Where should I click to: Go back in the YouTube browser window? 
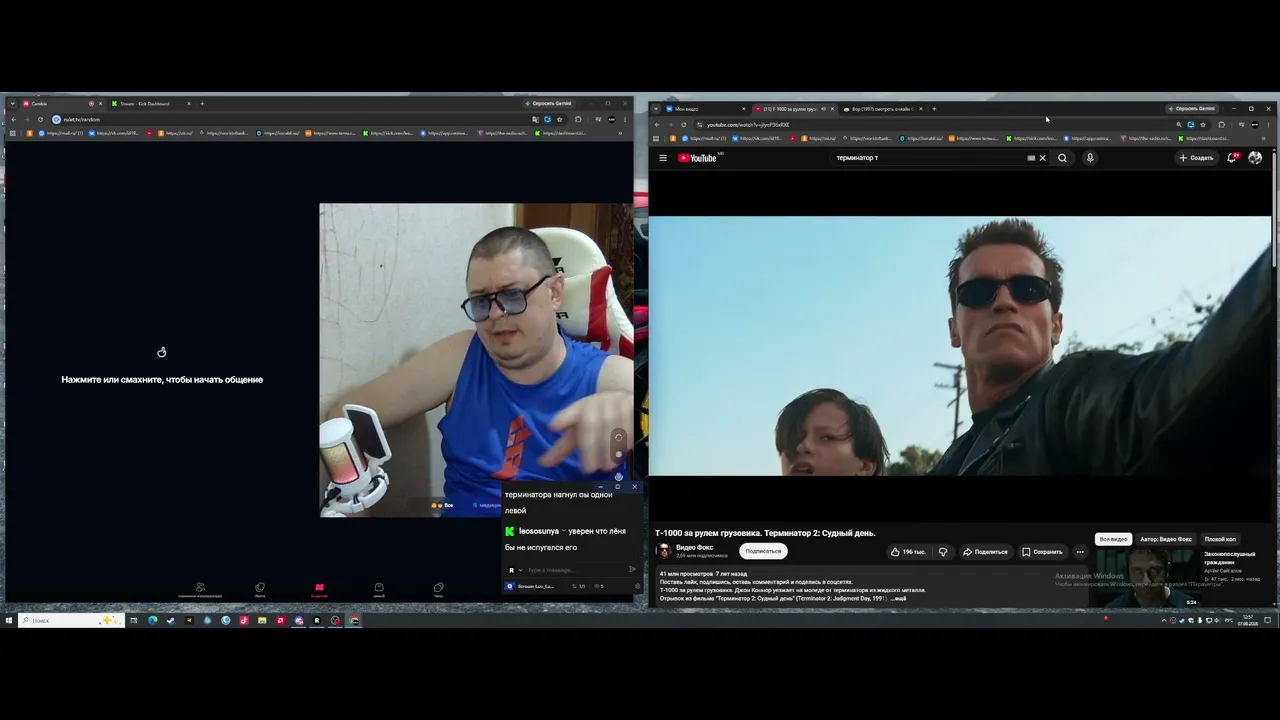click(x=657, y=125)
